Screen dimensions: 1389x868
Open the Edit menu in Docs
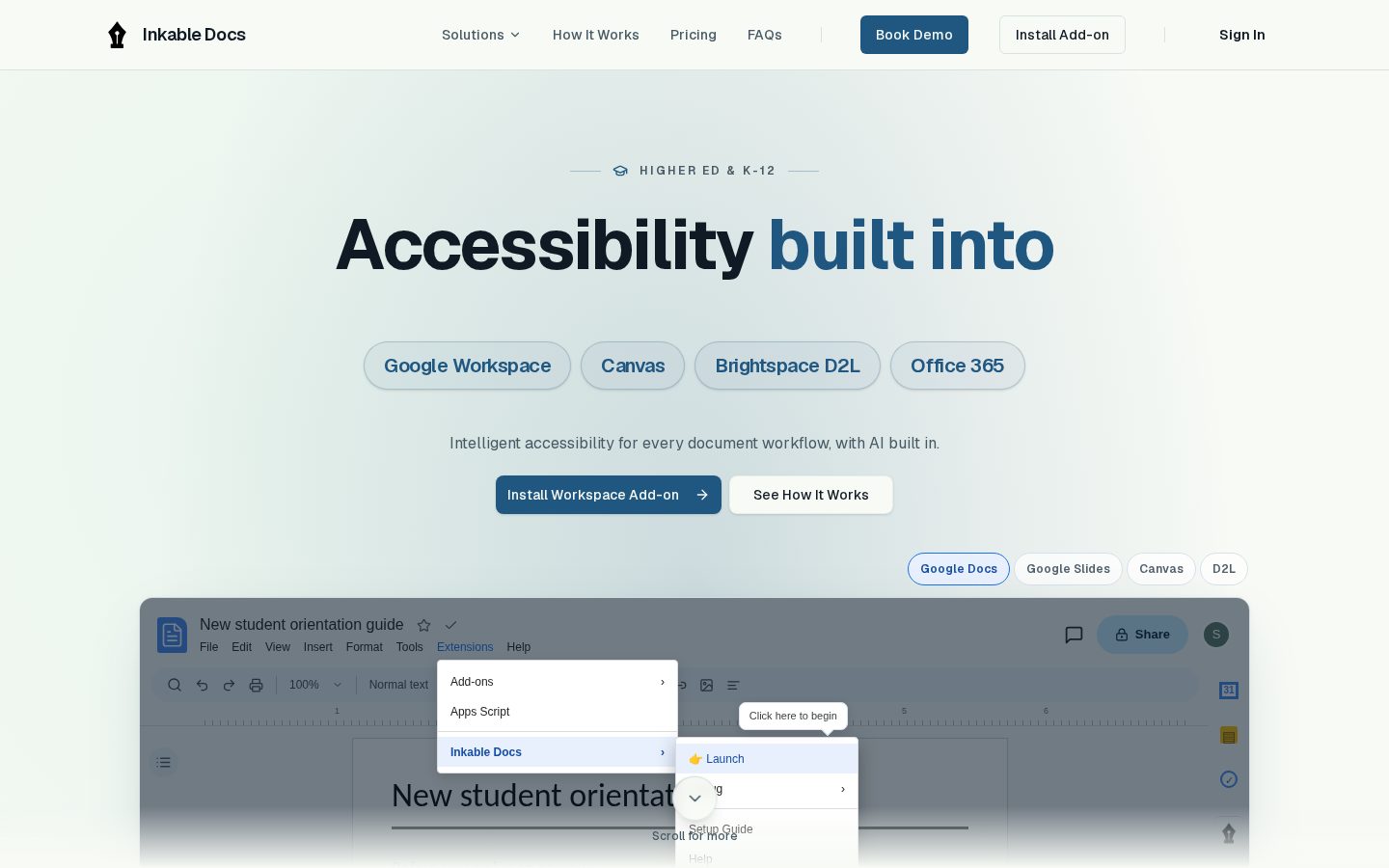tap(241, 647)
